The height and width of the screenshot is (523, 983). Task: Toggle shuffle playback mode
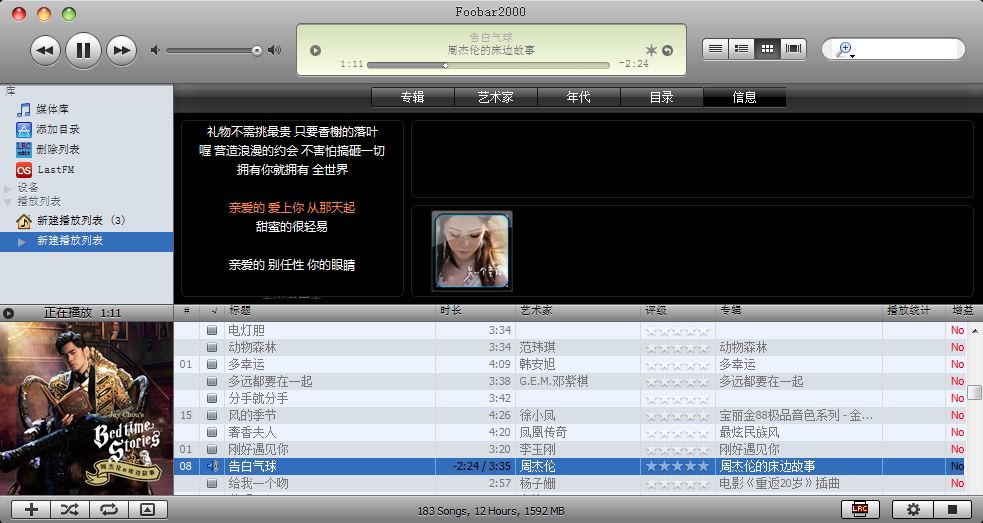[x=70, y=509]
